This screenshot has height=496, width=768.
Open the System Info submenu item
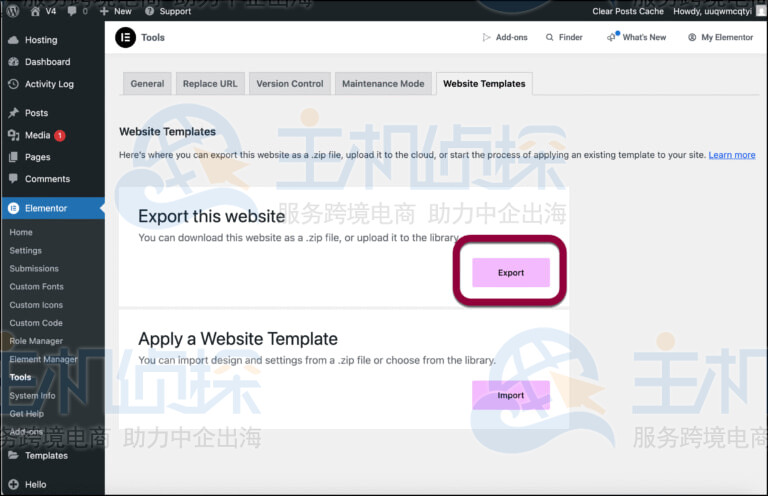(32, 395)
